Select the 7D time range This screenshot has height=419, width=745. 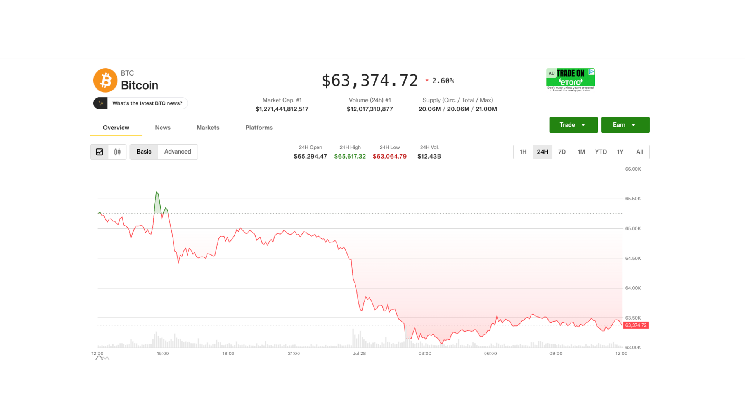coord(562,152)
